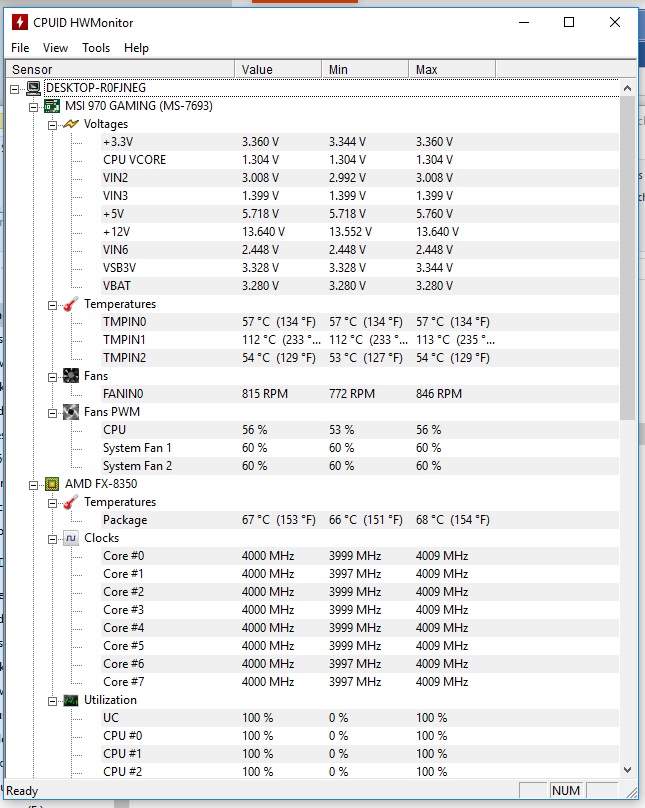Open the Help menu
The height and width of the screenshot is (808, 645).
[x=136, y=48]
